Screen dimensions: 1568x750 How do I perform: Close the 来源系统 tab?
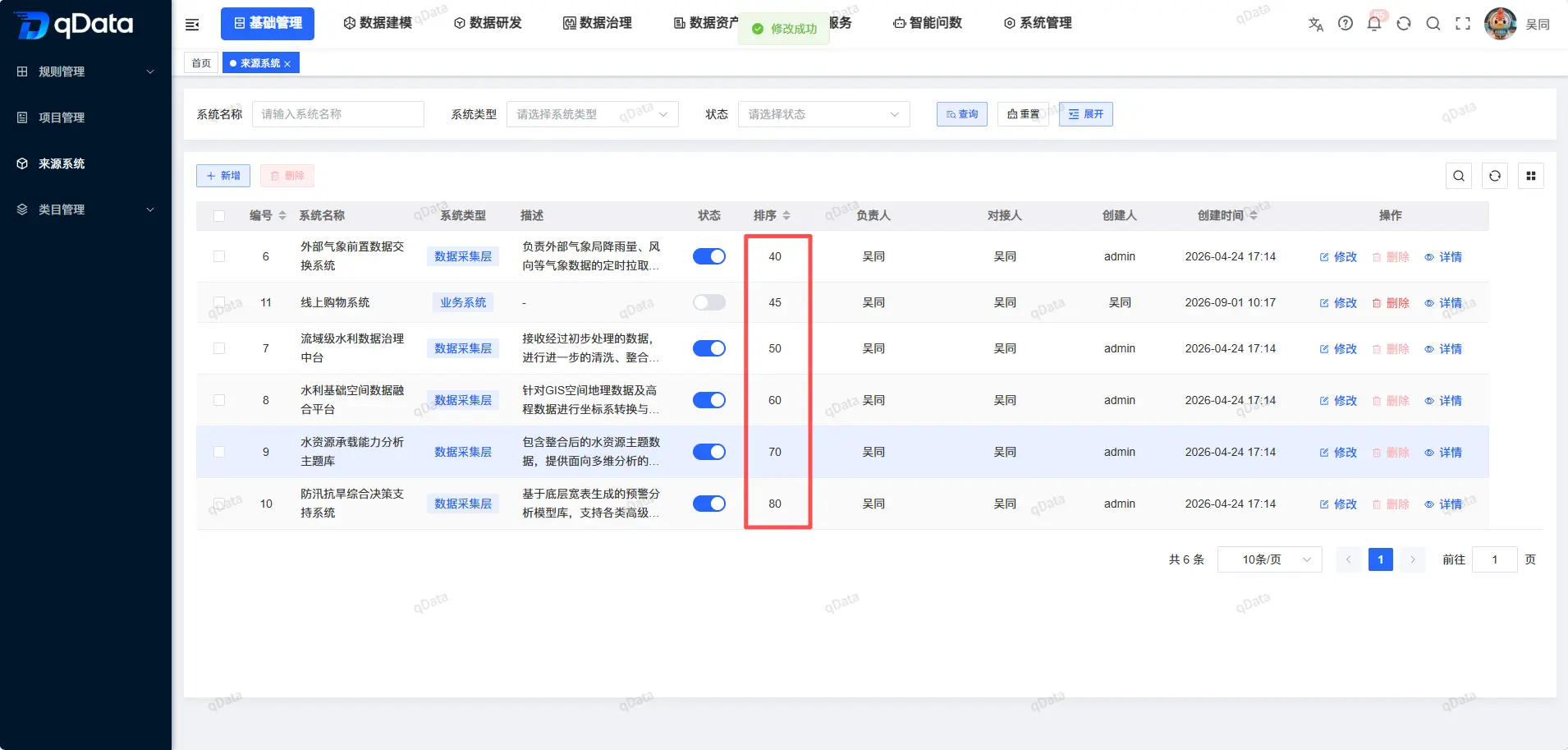[x=287, y=63]
